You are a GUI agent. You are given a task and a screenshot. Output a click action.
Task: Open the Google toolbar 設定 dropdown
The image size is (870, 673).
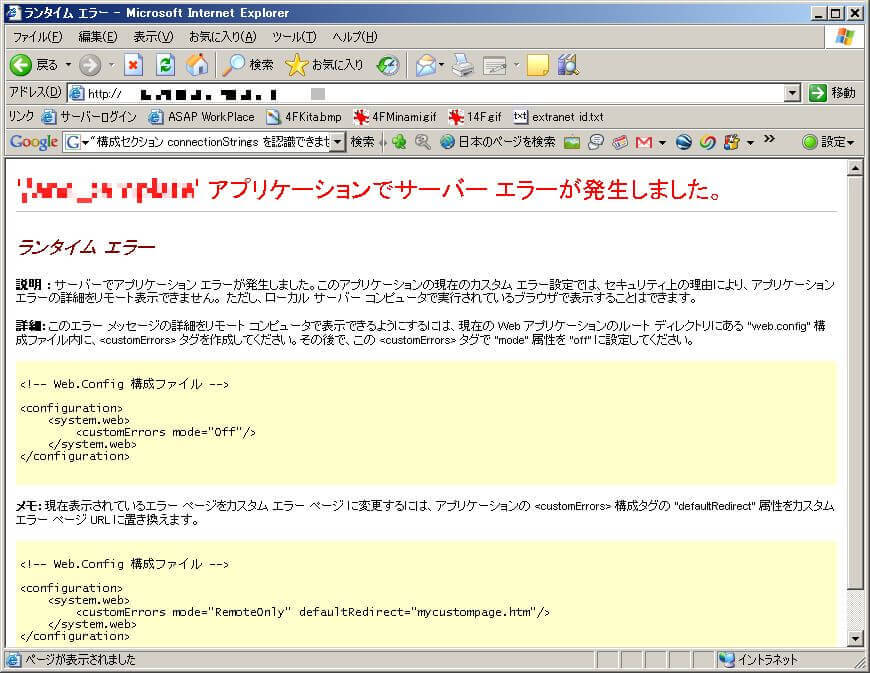pyautogui.click(x=829, y=142)
